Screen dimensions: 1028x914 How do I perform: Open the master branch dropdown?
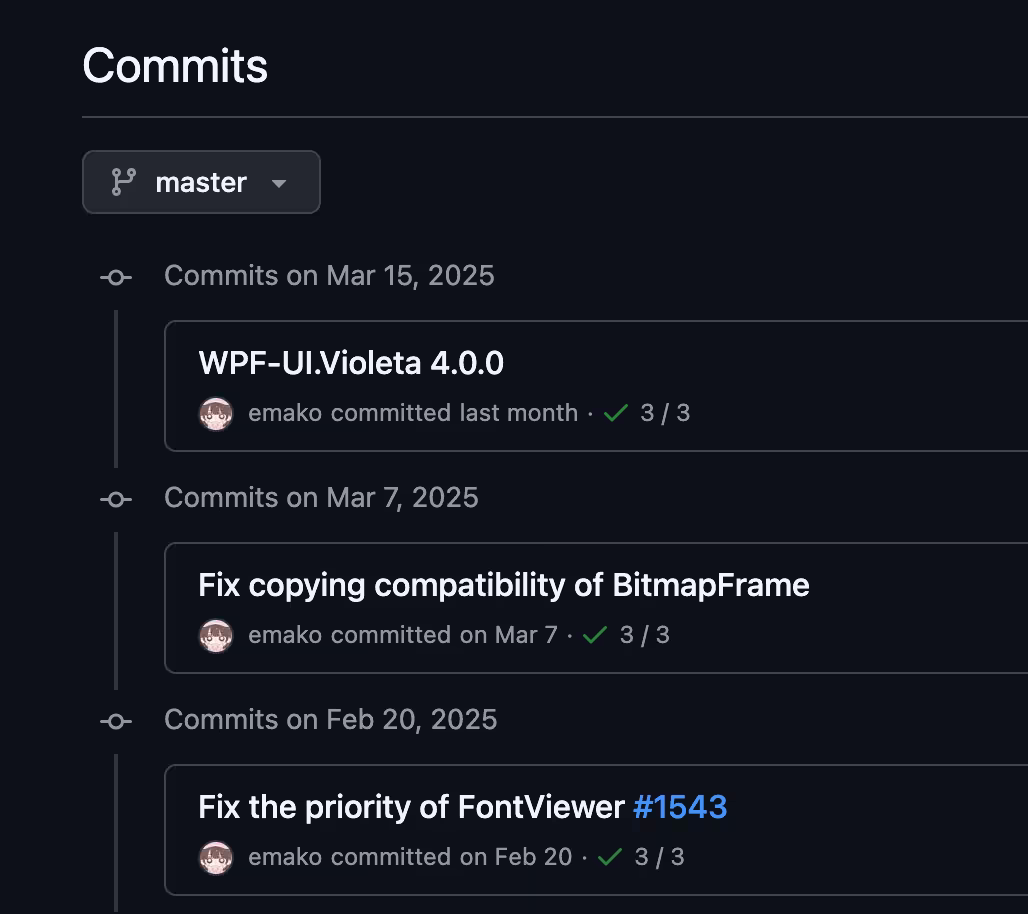tap(201, 182)
